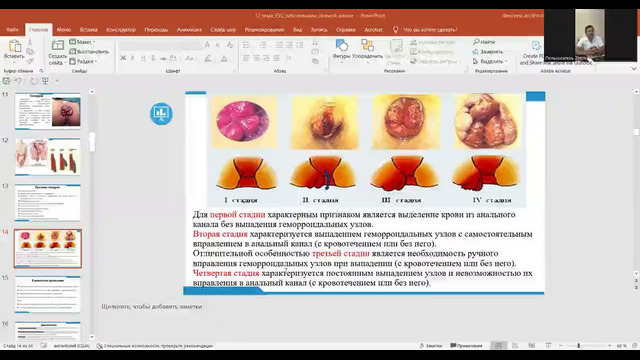Click the zoom in plus button
The image size is (640, 360).
click(610, 346)
